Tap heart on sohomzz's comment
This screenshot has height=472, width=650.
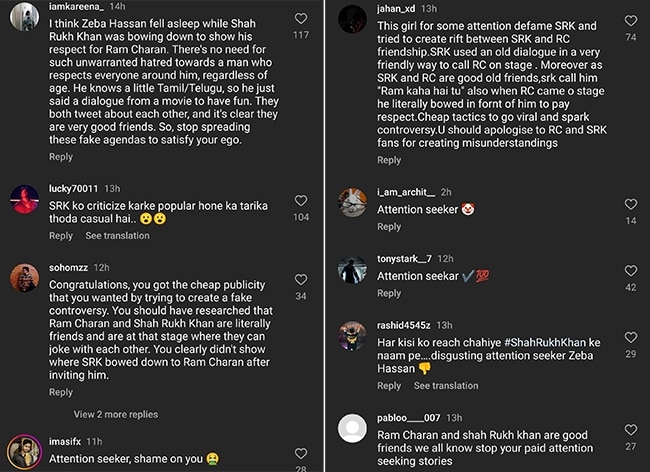301,279
